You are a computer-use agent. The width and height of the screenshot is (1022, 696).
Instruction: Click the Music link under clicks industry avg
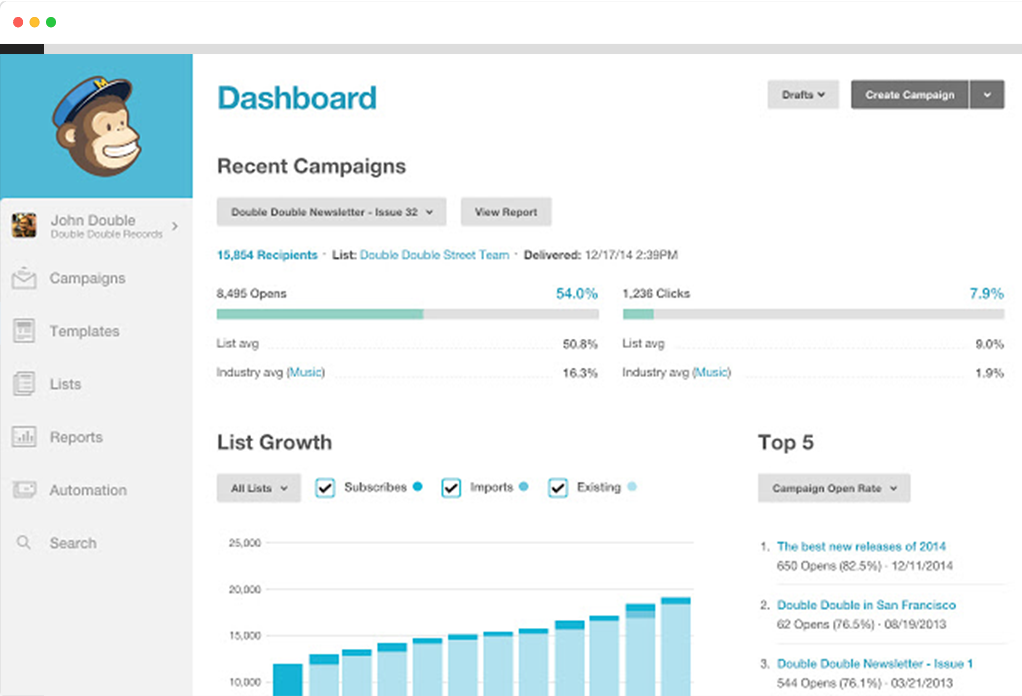[712, 372]
